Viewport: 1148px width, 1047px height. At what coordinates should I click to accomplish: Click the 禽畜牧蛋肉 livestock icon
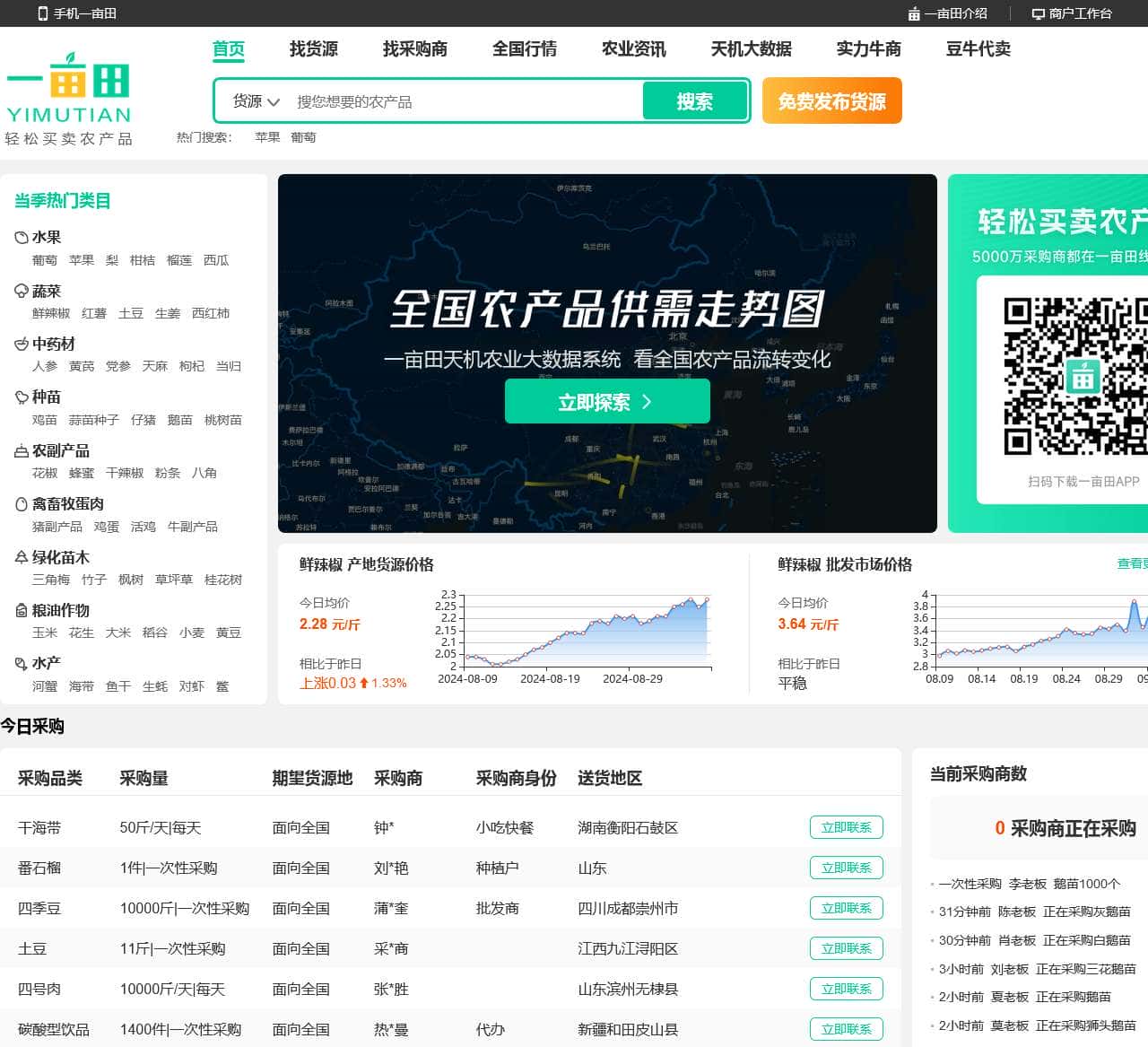(21, 504)
